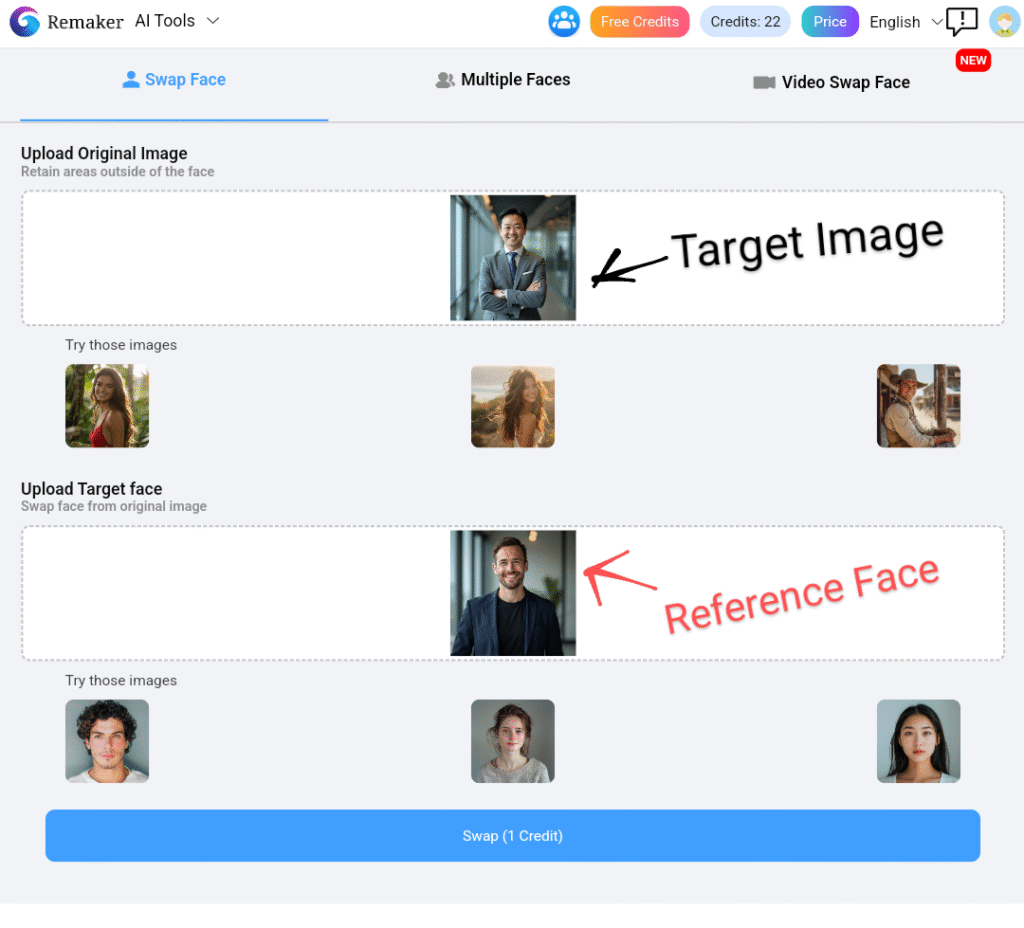Click the Free Credits button
The width and height of the screenshot is (1024, 928).
(639, 21)
